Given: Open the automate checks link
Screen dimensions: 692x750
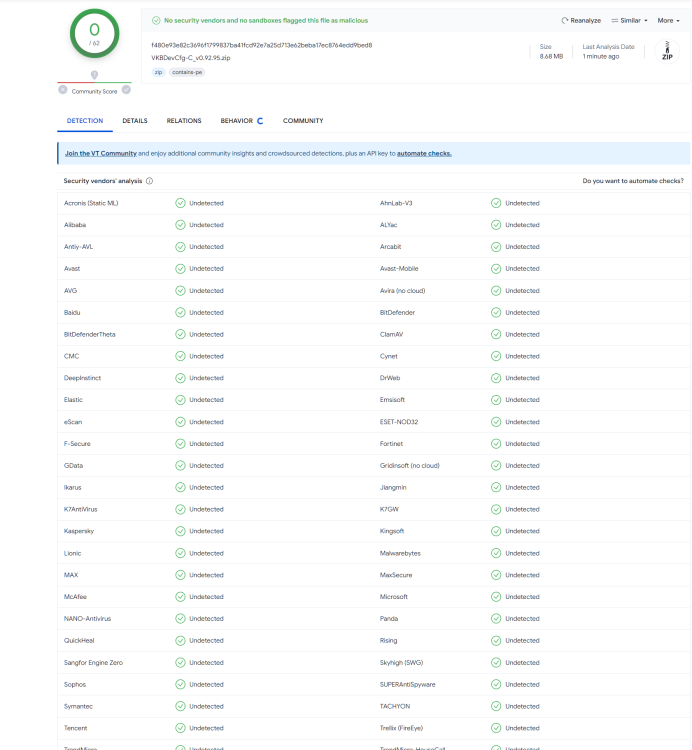Looking at the screenshot, I should [x=424, y=153].
